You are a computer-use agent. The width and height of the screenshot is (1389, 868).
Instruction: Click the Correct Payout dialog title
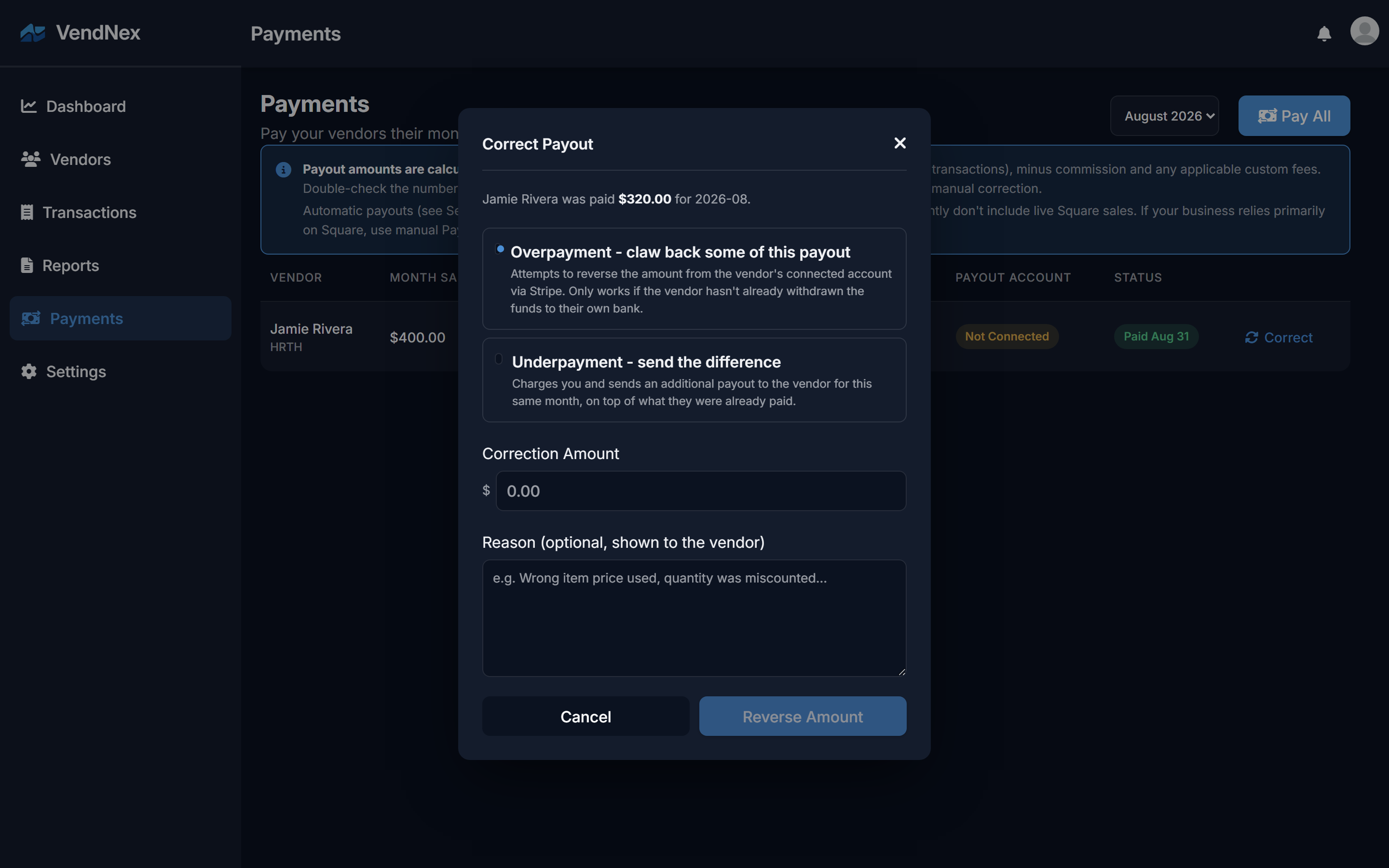(x=537, y=144)
